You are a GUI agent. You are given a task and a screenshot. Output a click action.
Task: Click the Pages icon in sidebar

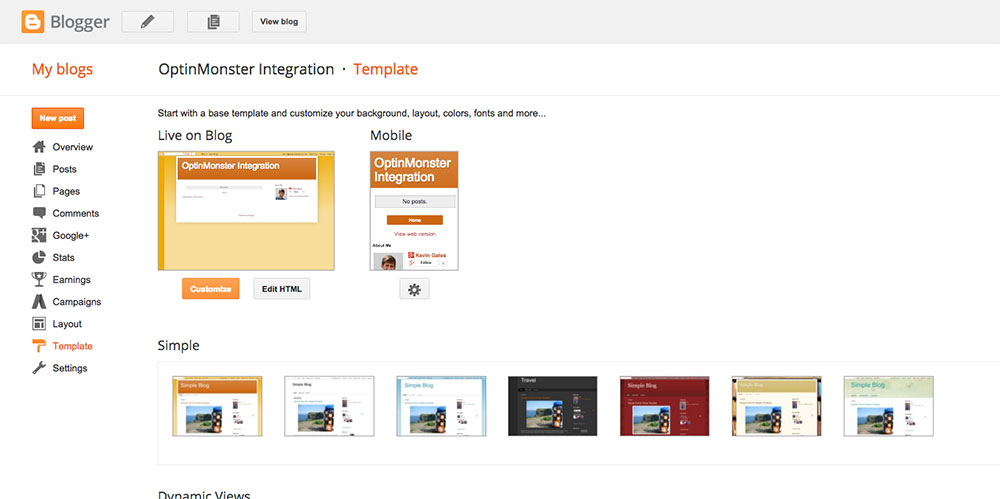point(39,191)
